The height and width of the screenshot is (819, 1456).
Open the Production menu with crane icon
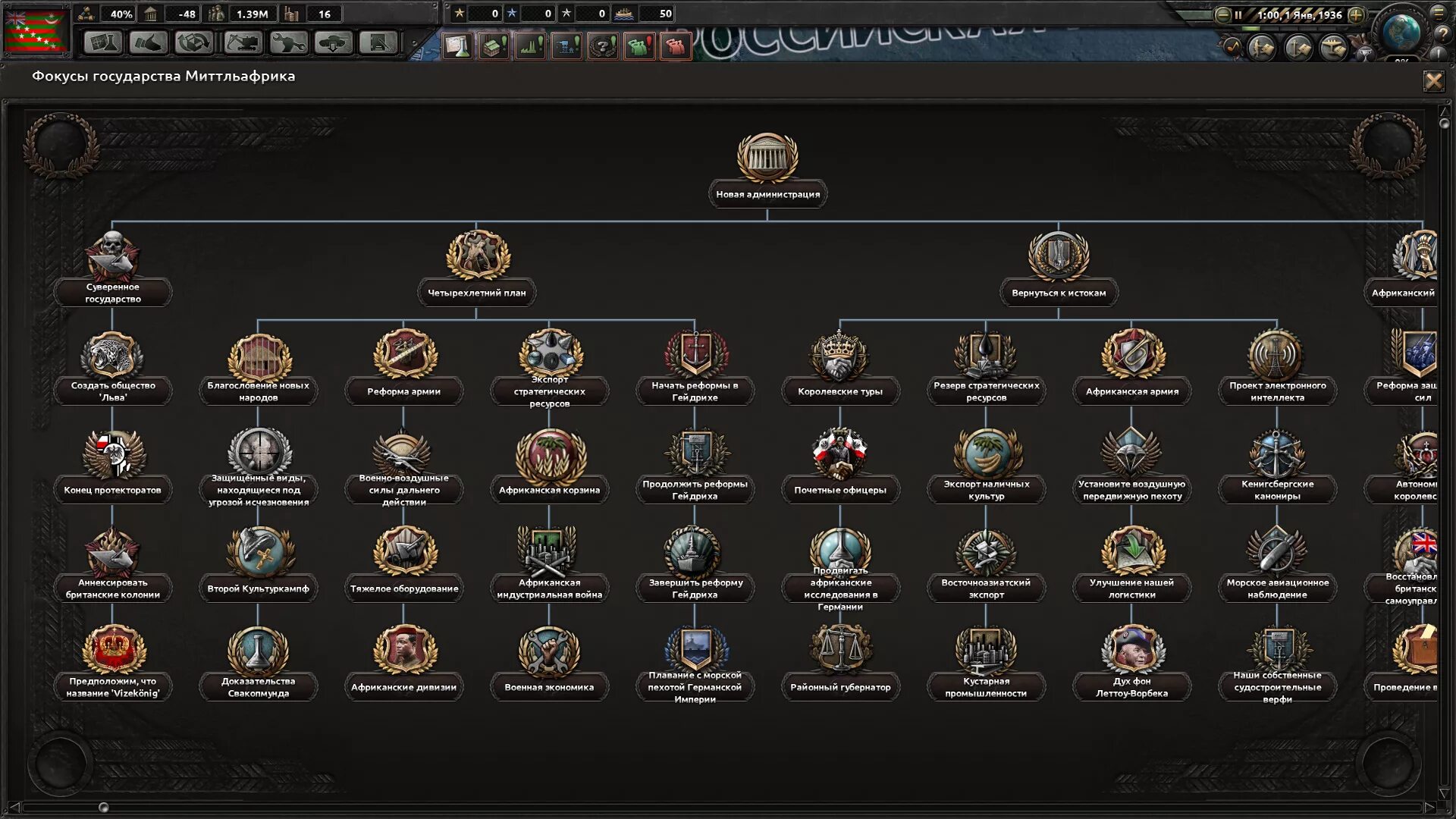coord(242,42)
